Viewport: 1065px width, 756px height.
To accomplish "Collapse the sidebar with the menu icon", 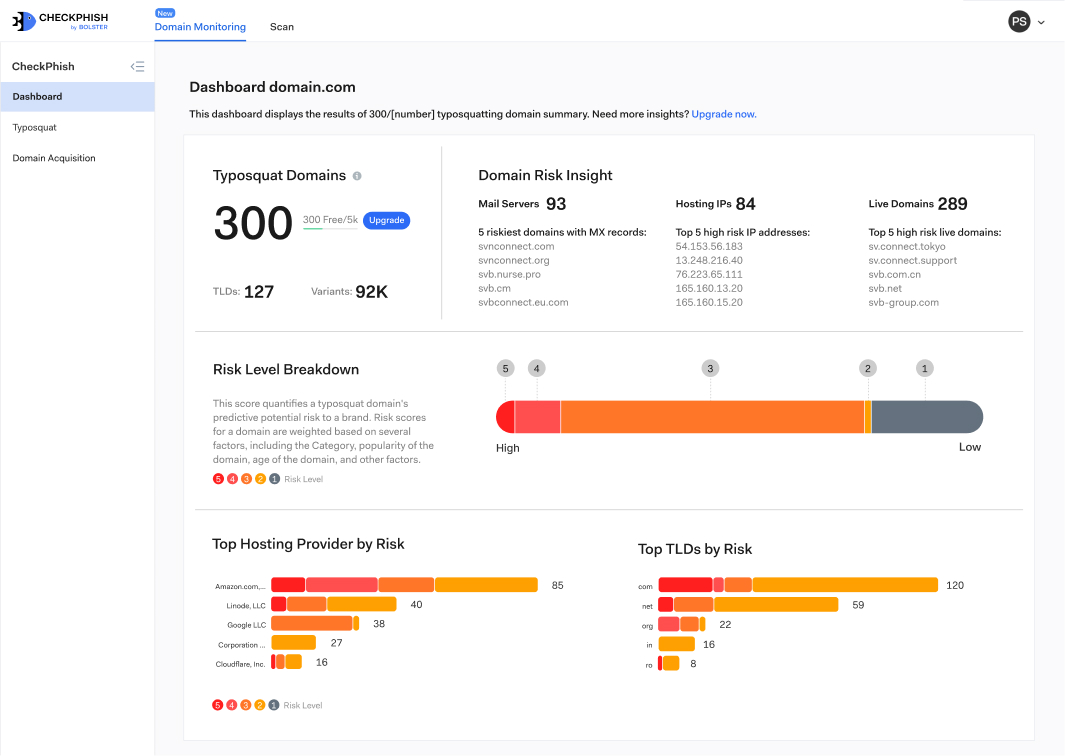I will [x=138, y=67].
